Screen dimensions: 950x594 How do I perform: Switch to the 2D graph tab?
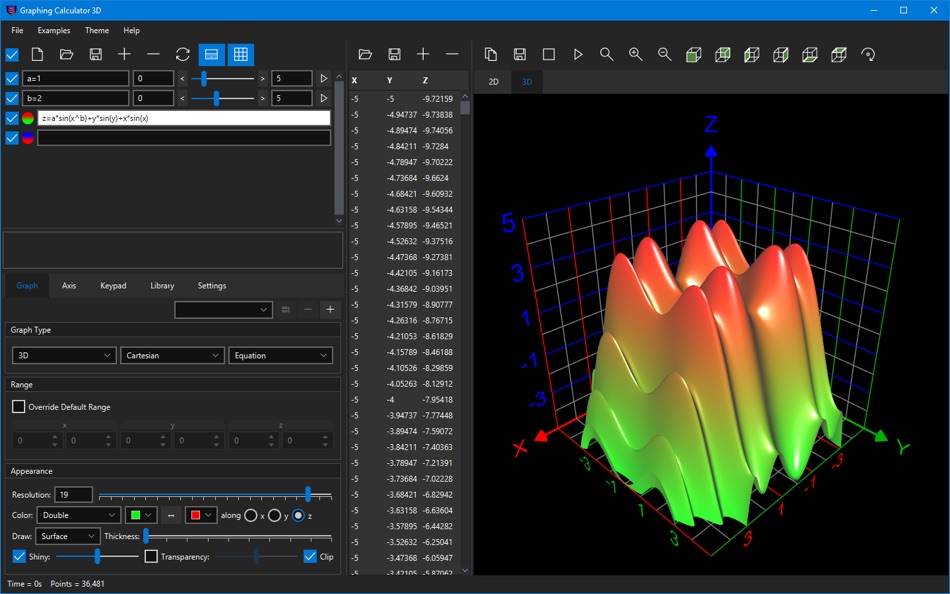pyautogui.click(x=493, y=82)
